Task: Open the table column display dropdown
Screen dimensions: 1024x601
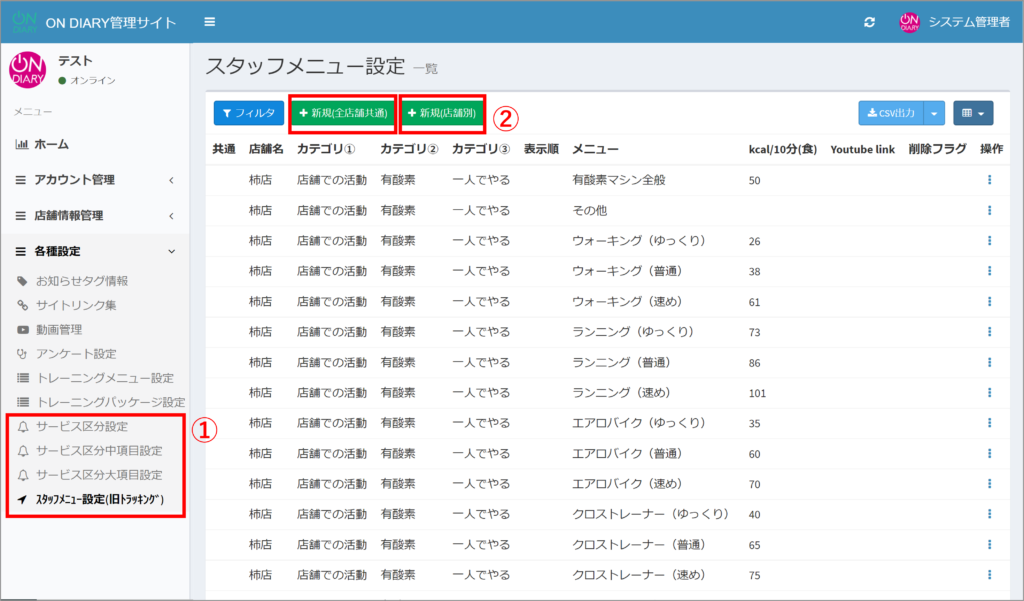Action: [x=972, y=114]
